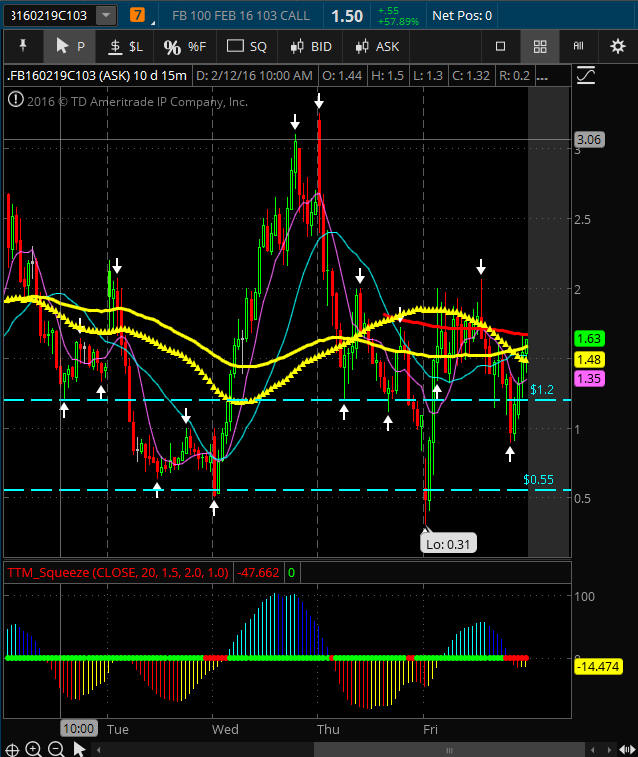Image resolution: width=638 pixels, height=757 pixels.
Task: Toggle the SQ rectangle button
Action: (x=246, y=46)
